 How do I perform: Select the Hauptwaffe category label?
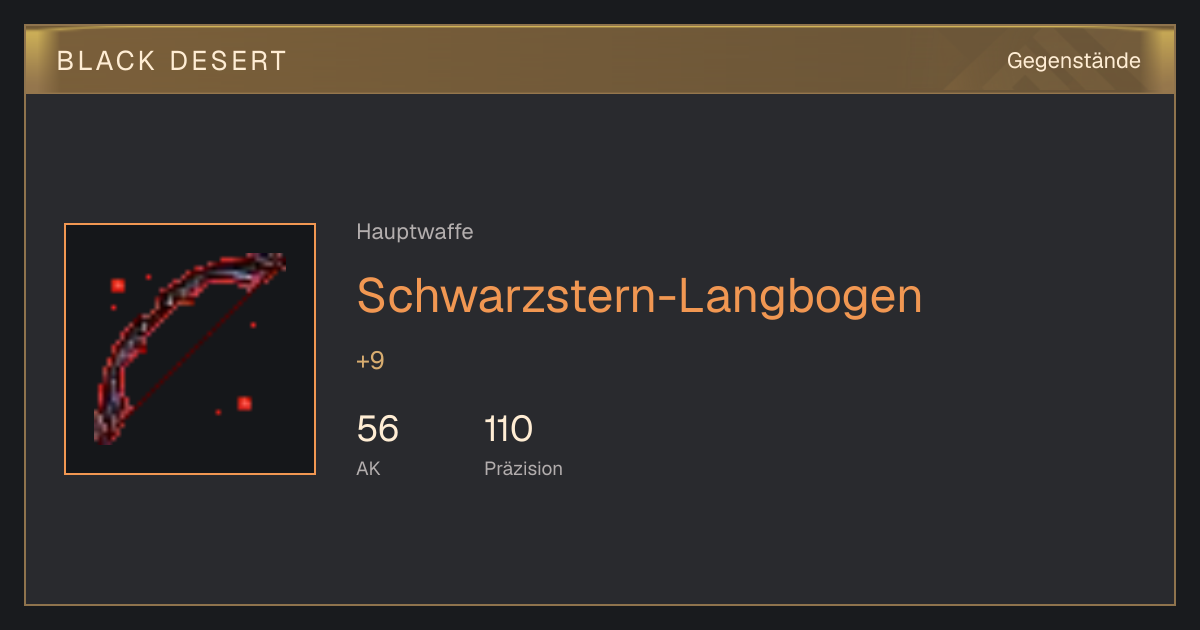(x=415, y=232)
